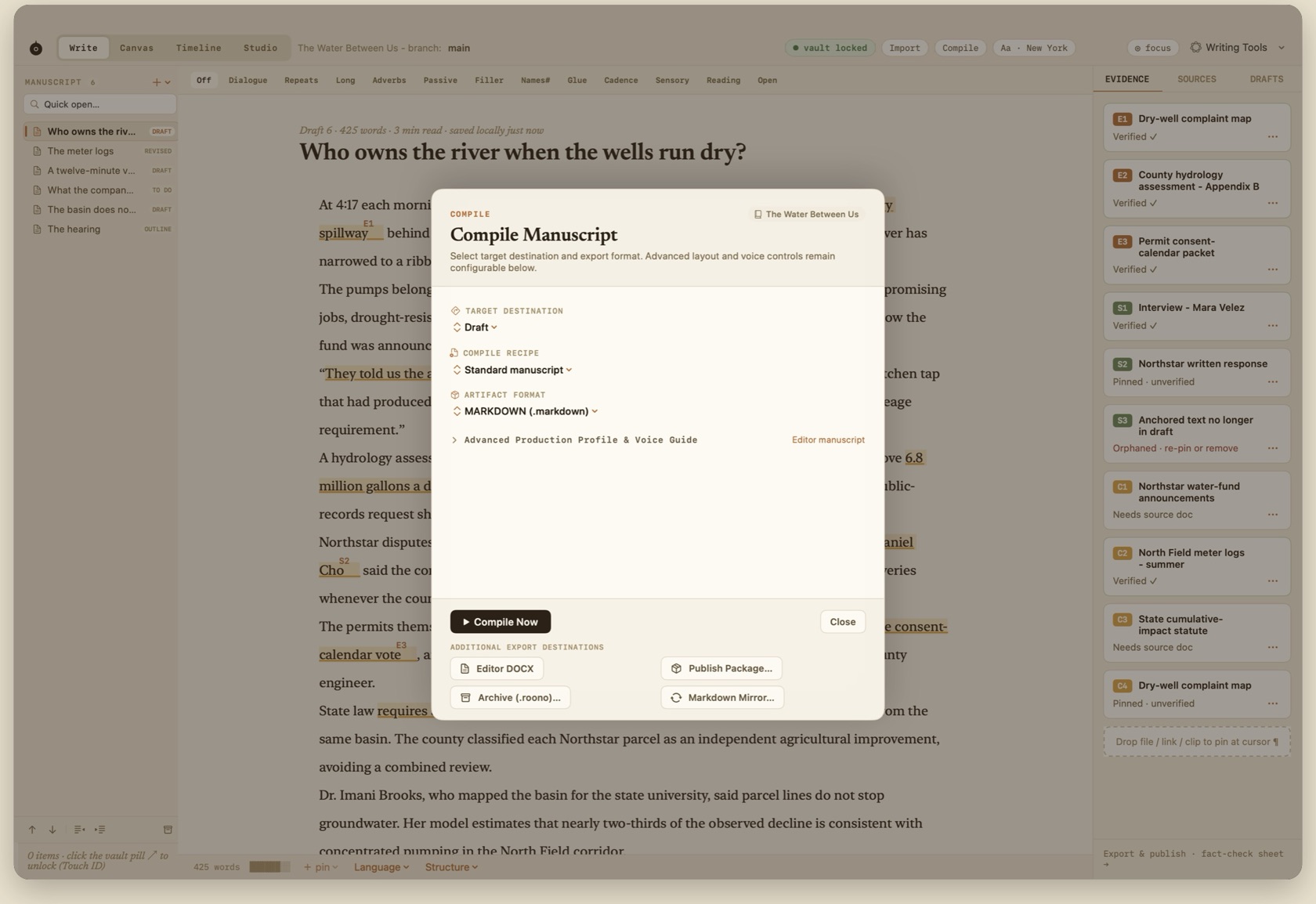Viewport: 1316px width, 904px height.
Task: Click the Writing Tools gear icon
Action: (1195, 48)
